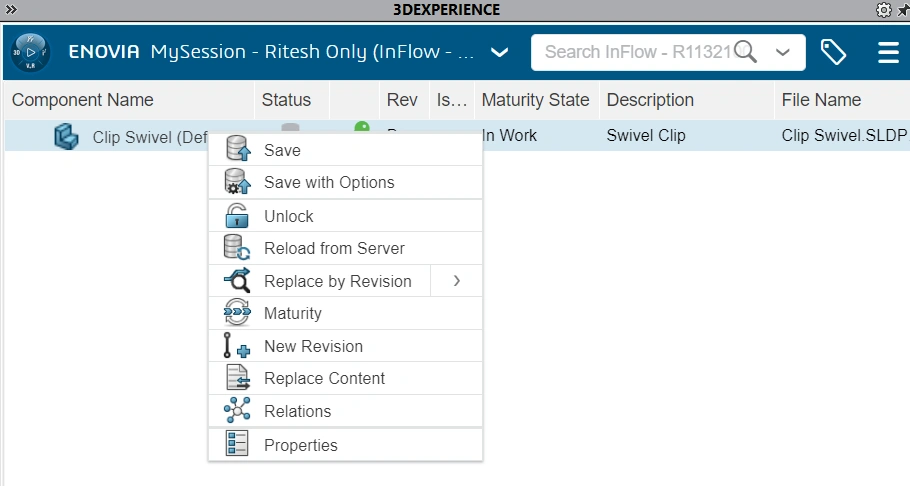
Task: Click the Search InFlow input field
Action: point(636,52)
